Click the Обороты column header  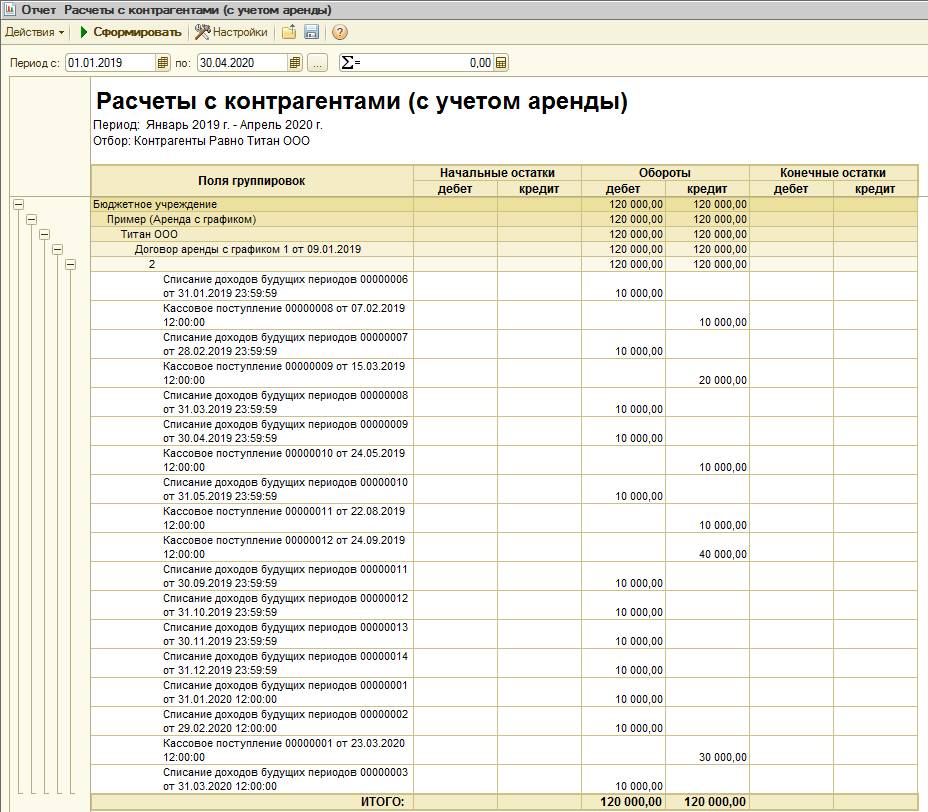(x=665, y=173)
